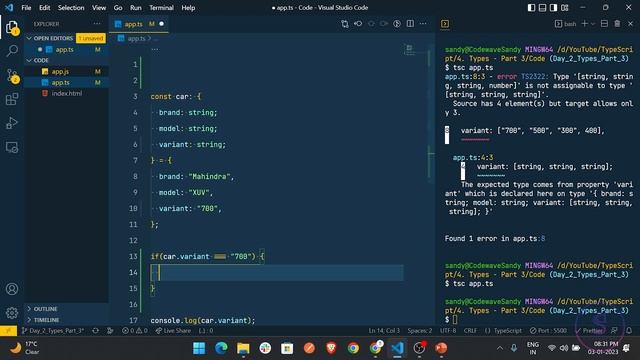This screenshot has height=360, width=640.
Task: Toggle the secondary side bar
Action: (x=553, y=8)
